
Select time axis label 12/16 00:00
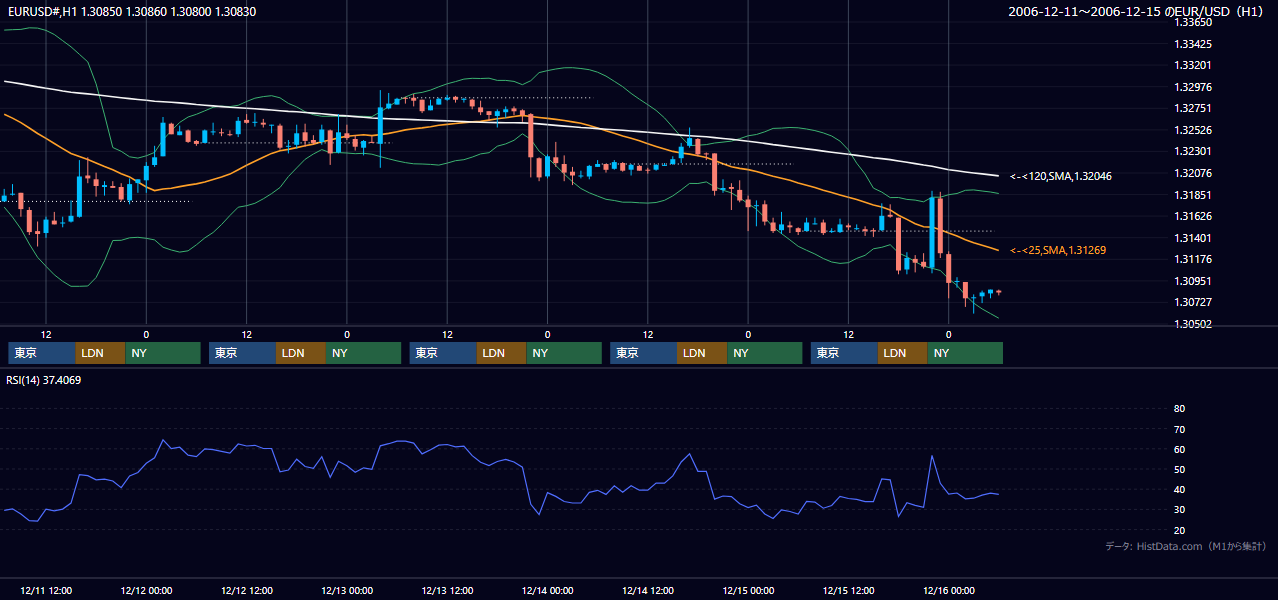[x=949, y=590]
